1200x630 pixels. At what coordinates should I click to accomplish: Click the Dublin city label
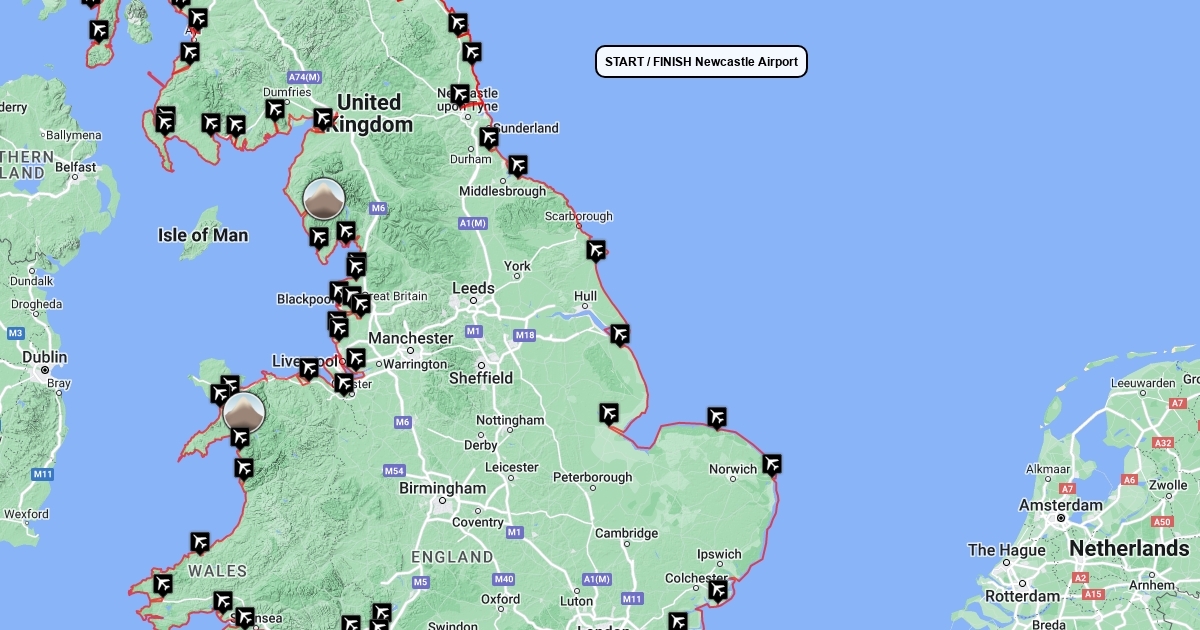coord(44,357)
